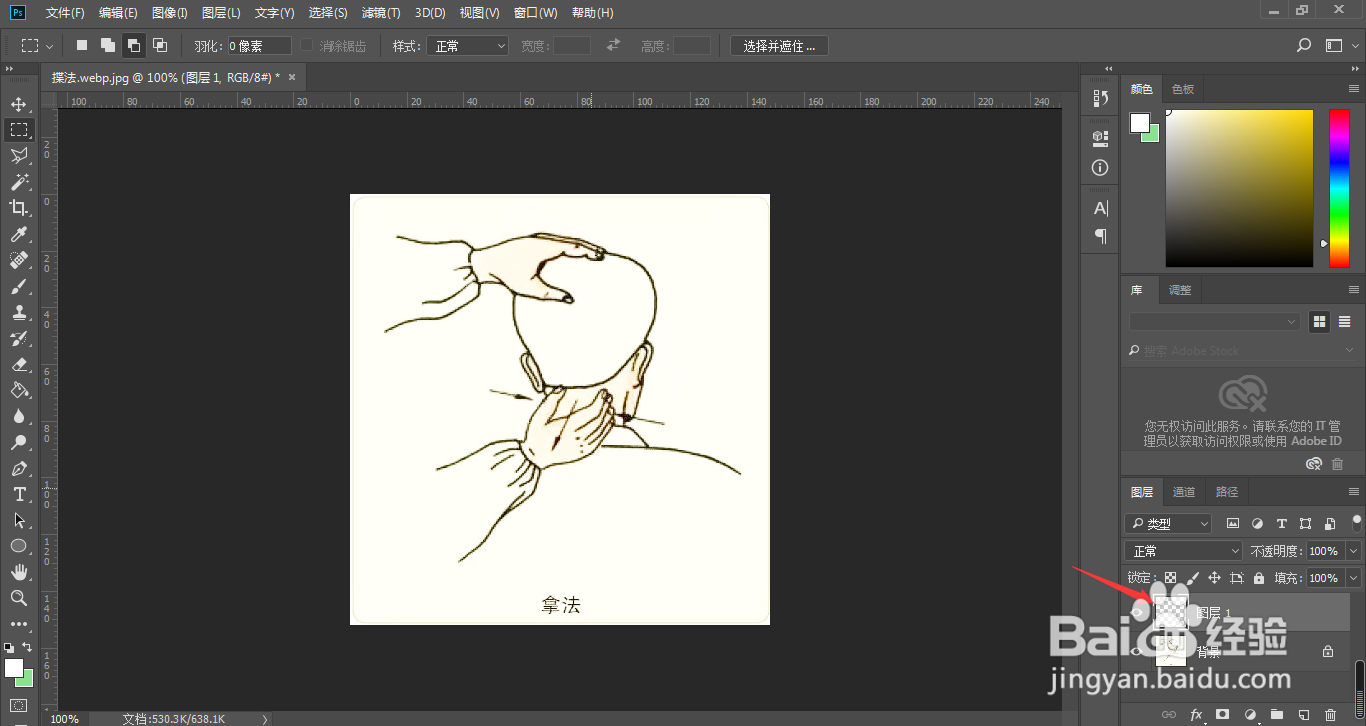
Task: Open the 类型 layer filter dropdown
Action: tap(1168, 523)
